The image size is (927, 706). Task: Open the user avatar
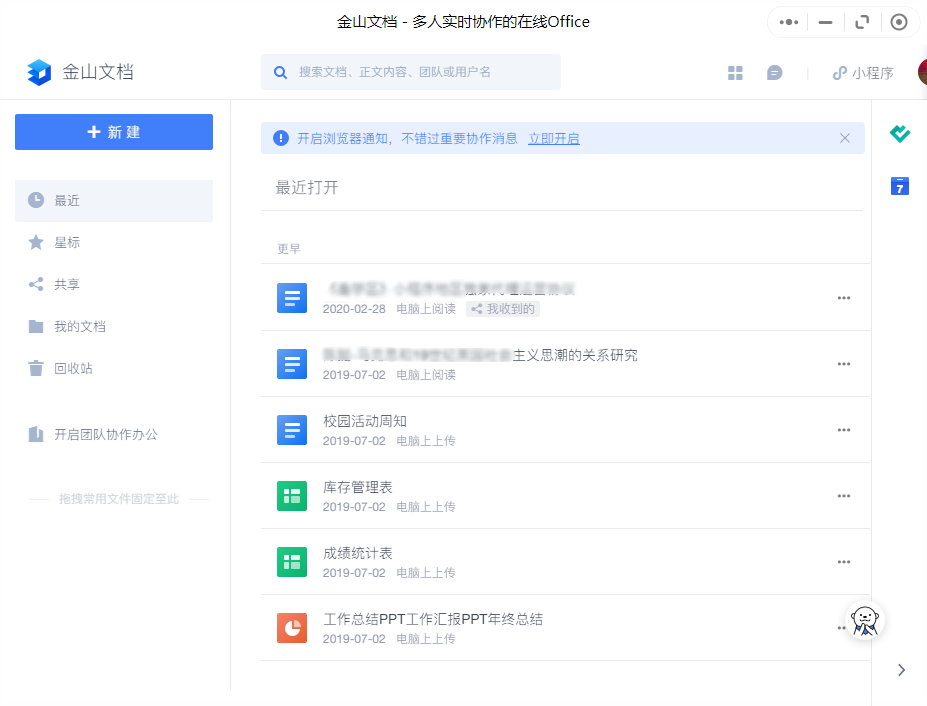tap(921, 73)
